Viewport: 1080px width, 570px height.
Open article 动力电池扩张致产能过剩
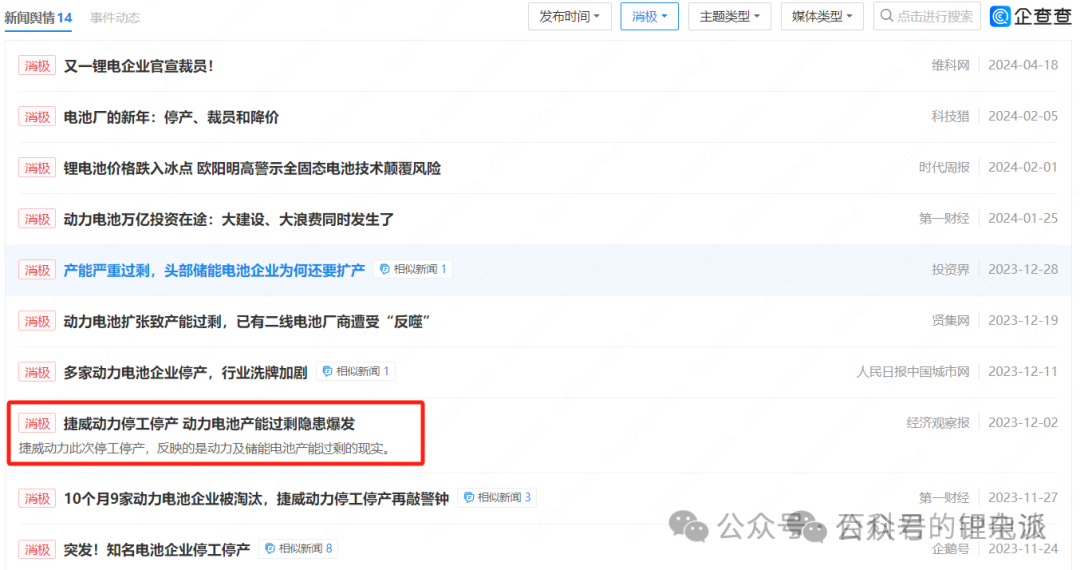pyautogui.click(x=247, y=321)
